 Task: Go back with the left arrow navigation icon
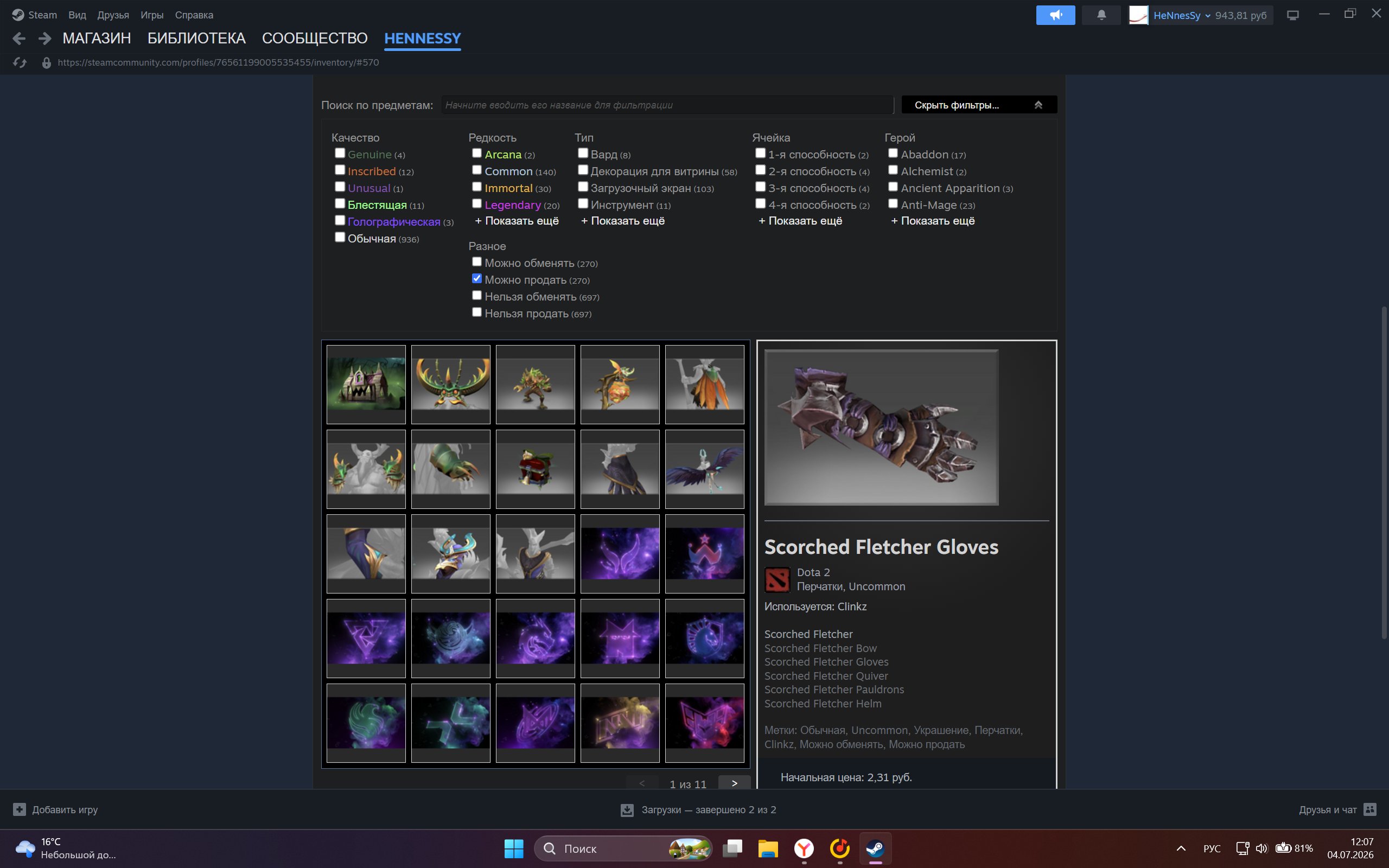coord(19,39)
